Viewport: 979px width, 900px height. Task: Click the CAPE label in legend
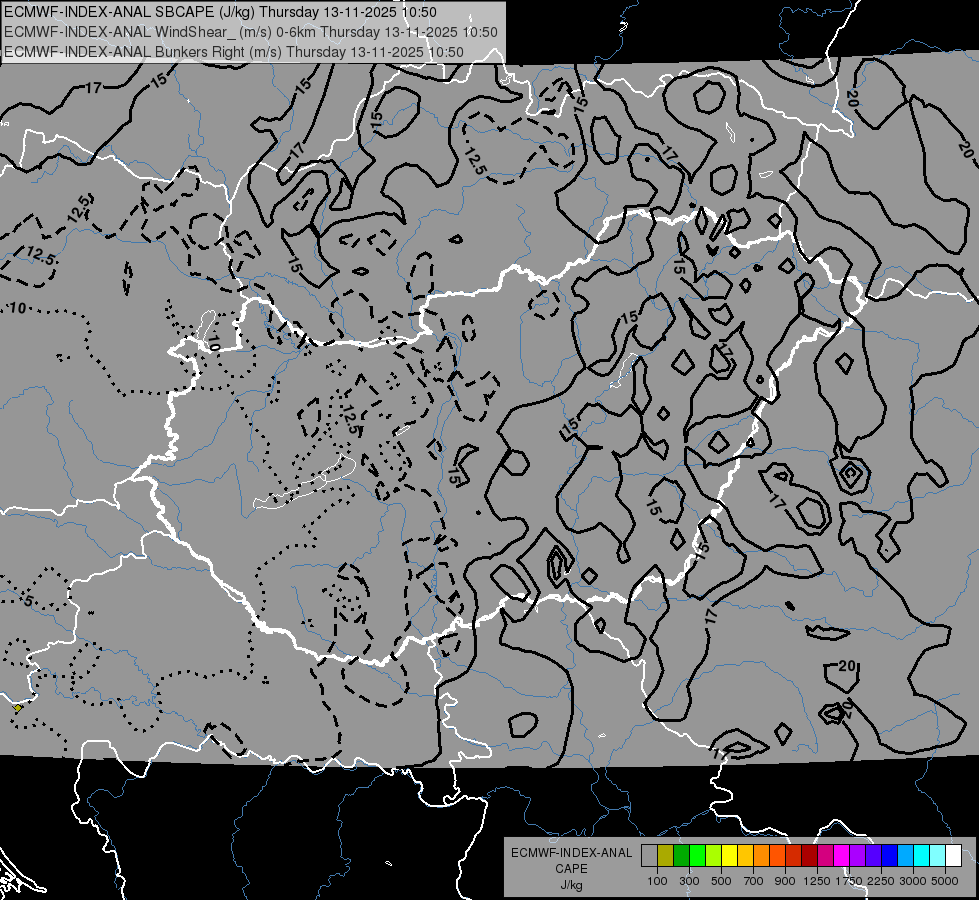point(571,869)
